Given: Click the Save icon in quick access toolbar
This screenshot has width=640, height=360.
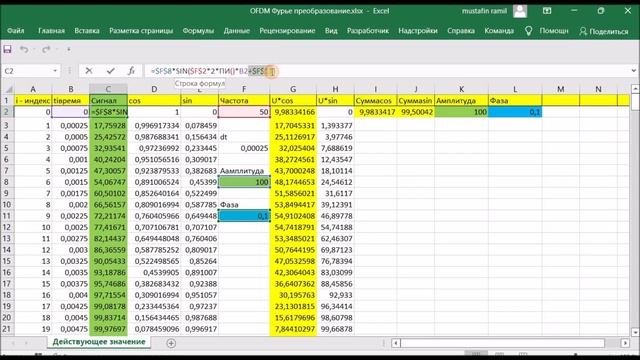Looking at the screenshot, I should point(7,49).
